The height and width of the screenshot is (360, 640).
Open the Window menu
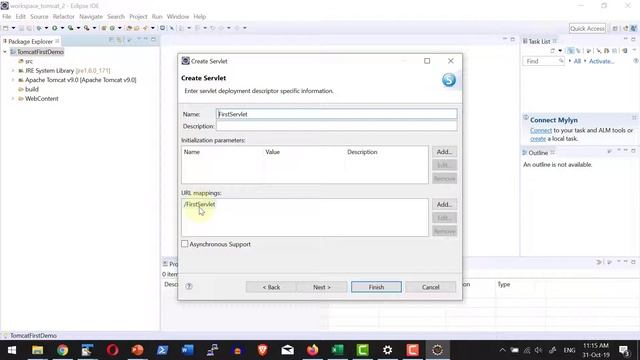(178, 16)
